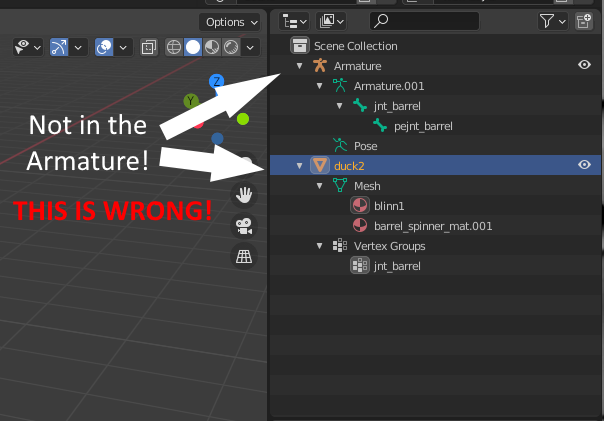
Task: Click the Y axis on navigation gizmo
Action: pos(191,101)
